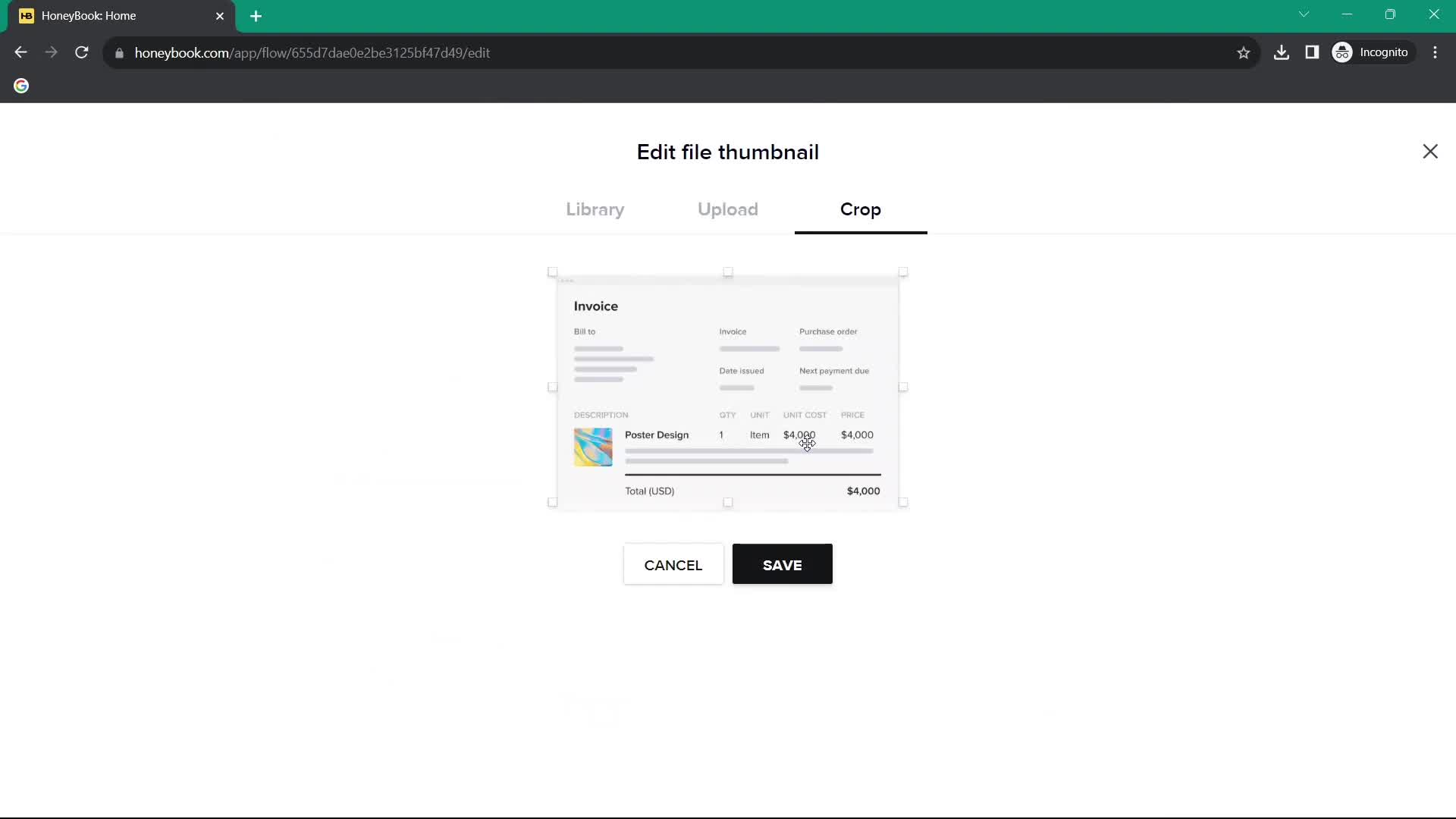Click the top-left crop handle

(x=553, y=272)
